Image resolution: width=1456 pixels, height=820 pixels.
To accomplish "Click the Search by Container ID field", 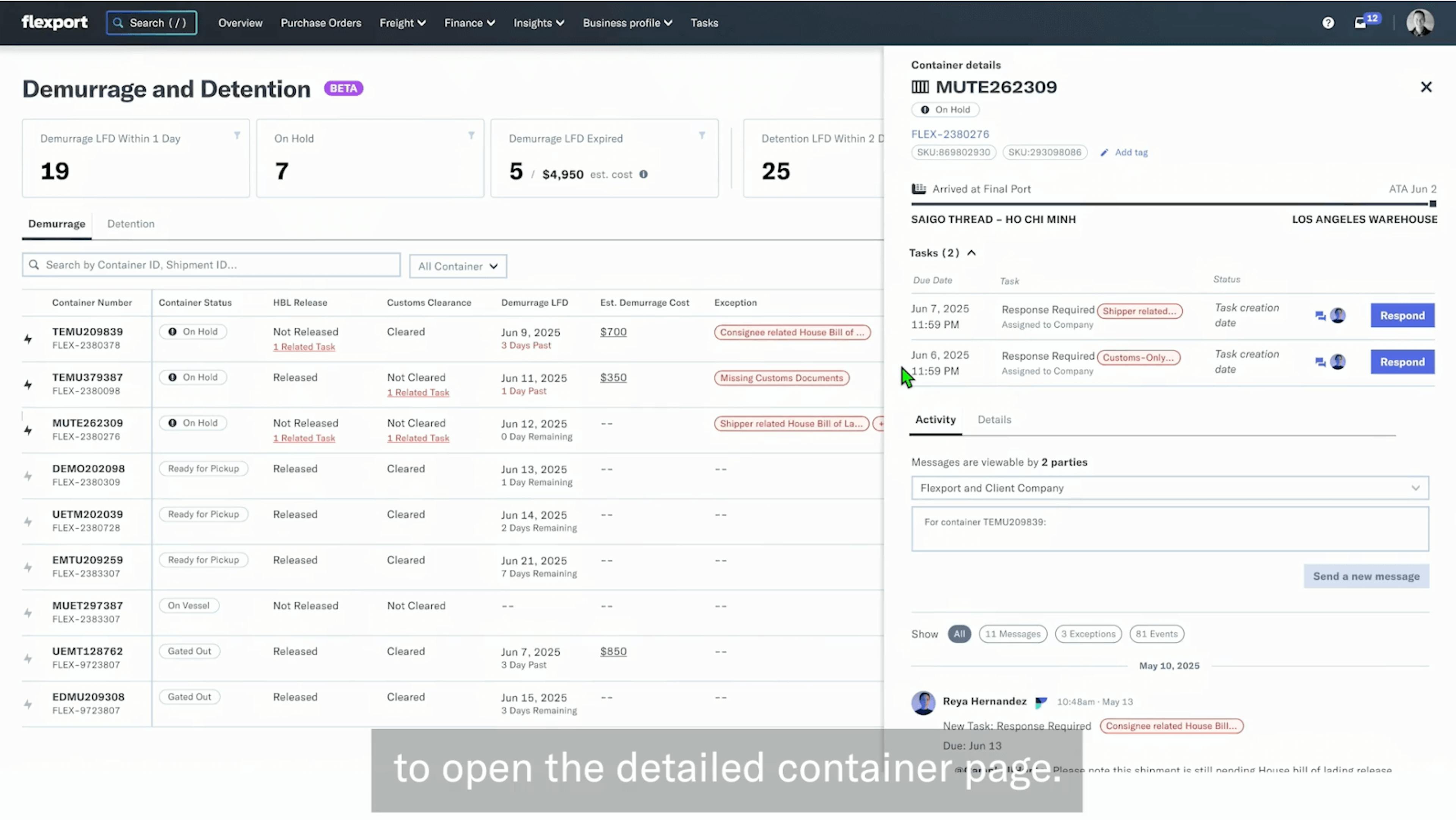I will pyautogui.click(x=211, y=264).
